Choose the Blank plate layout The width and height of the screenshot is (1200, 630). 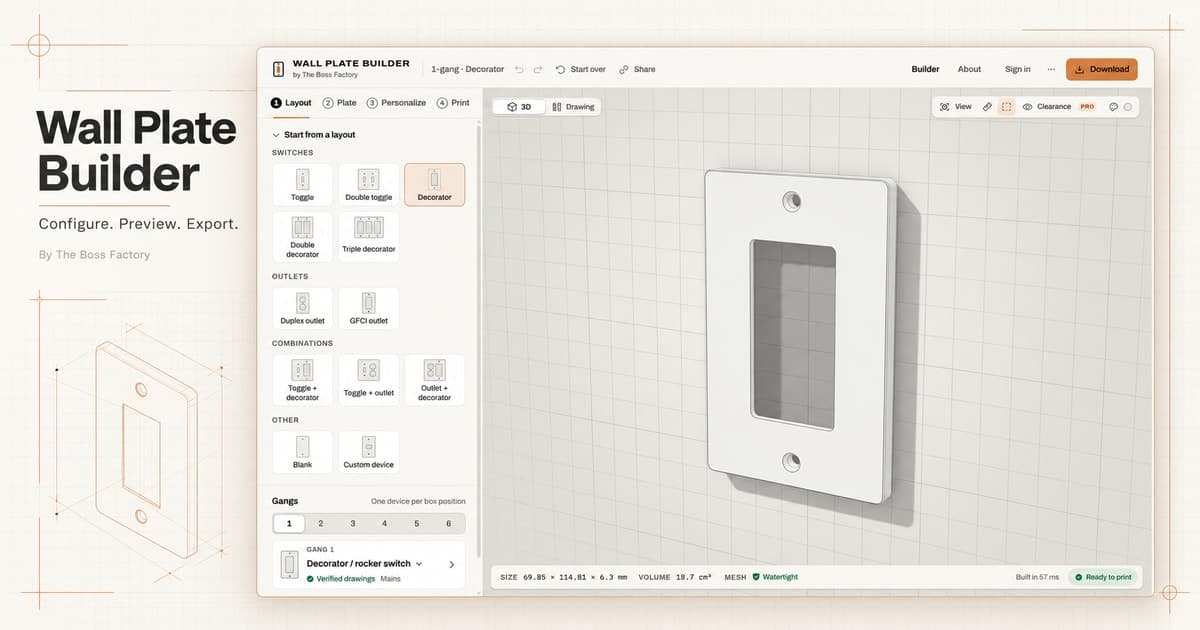coord(302,452)
